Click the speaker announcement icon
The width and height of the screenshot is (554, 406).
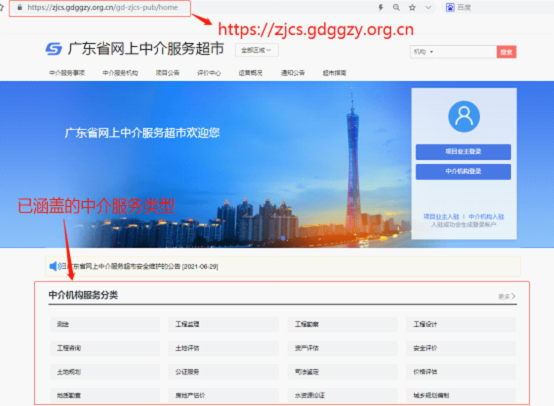point(55,266)
